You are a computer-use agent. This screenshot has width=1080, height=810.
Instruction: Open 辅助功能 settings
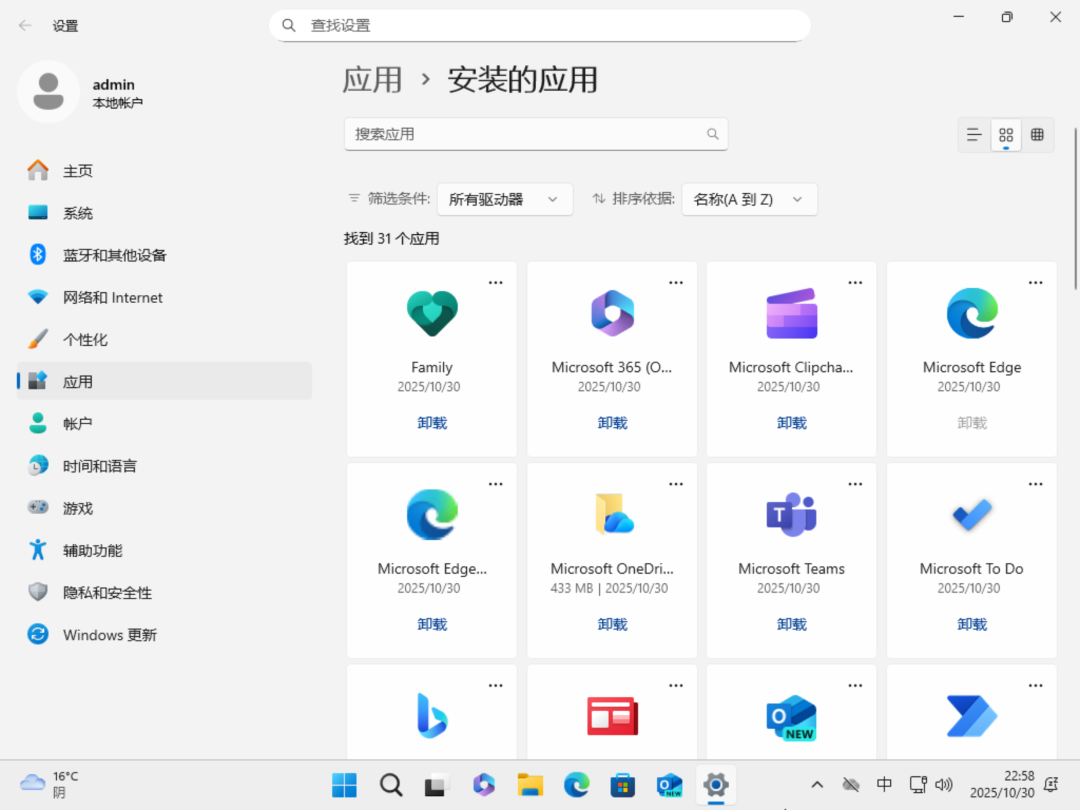(165, 550)
